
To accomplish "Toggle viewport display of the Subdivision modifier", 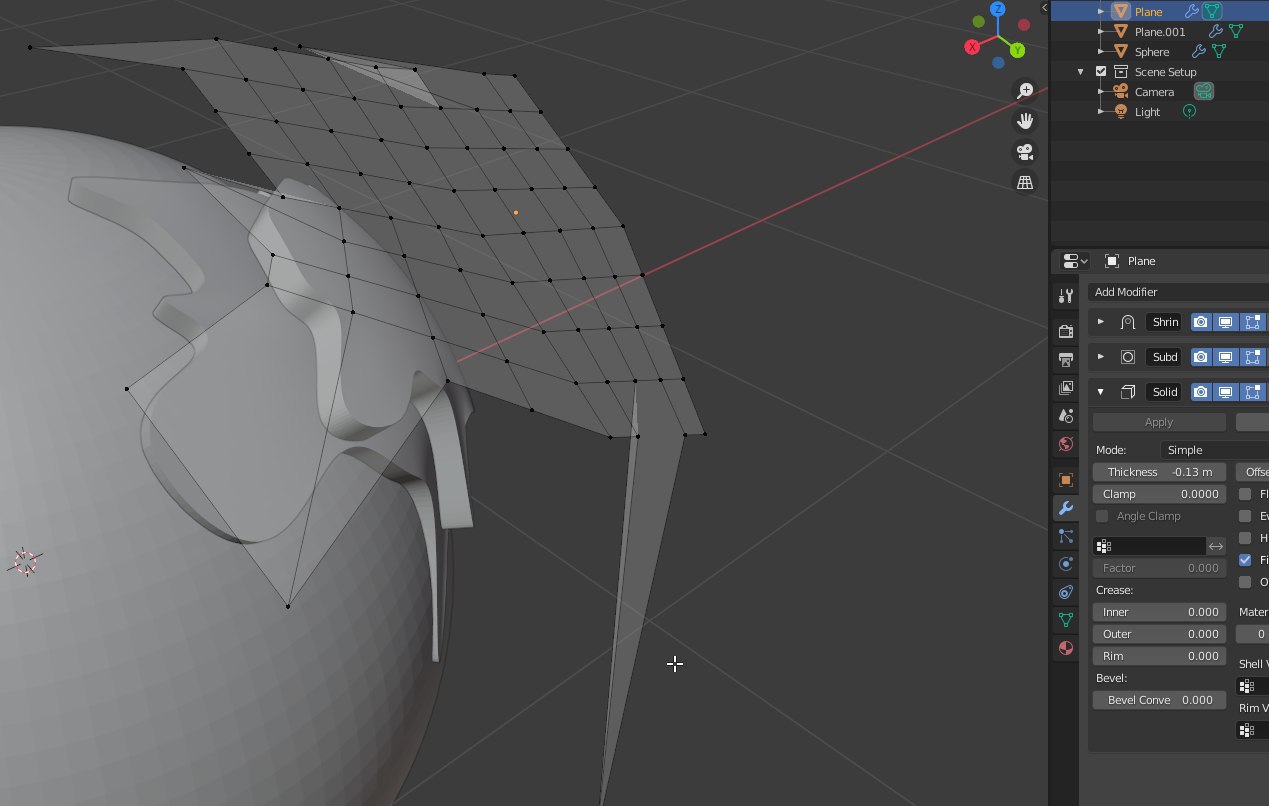I will pos(1225,357).
